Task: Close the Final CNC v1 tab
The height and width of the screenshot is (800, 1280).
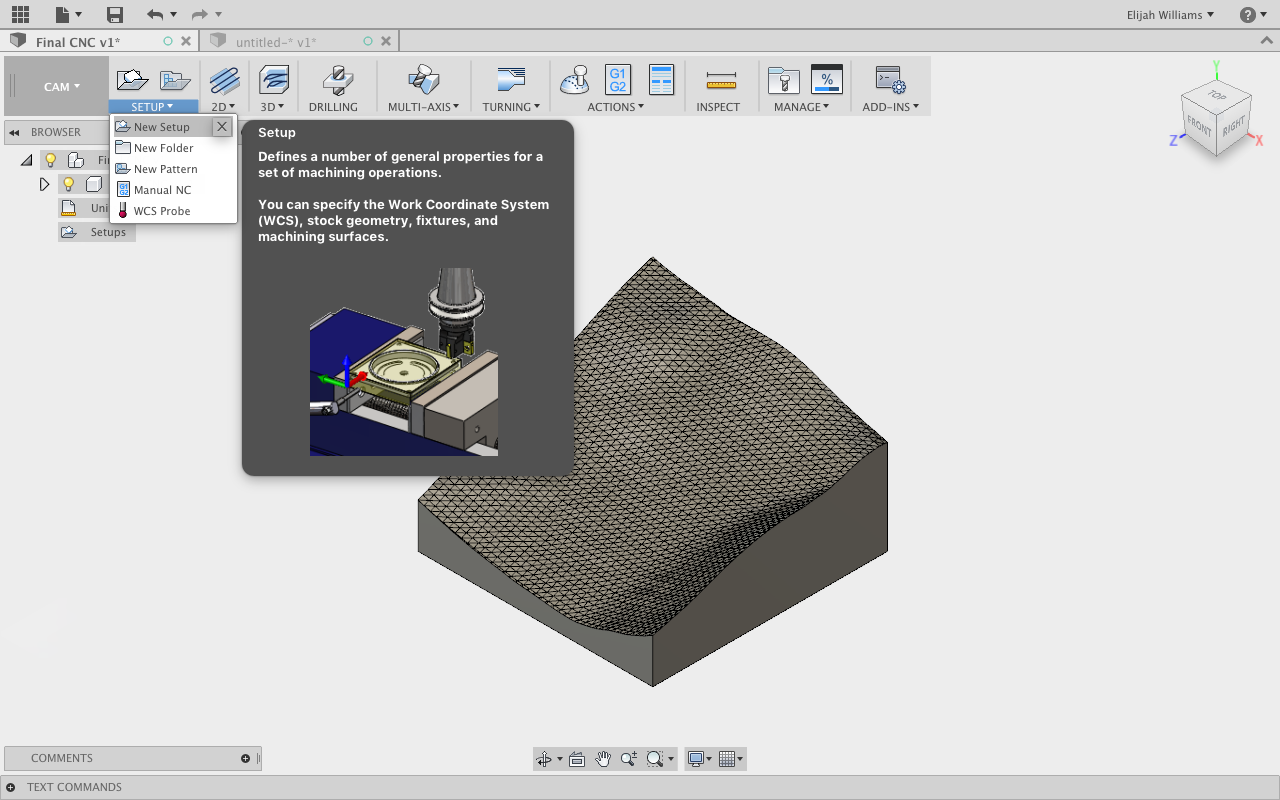Action: 186,41
